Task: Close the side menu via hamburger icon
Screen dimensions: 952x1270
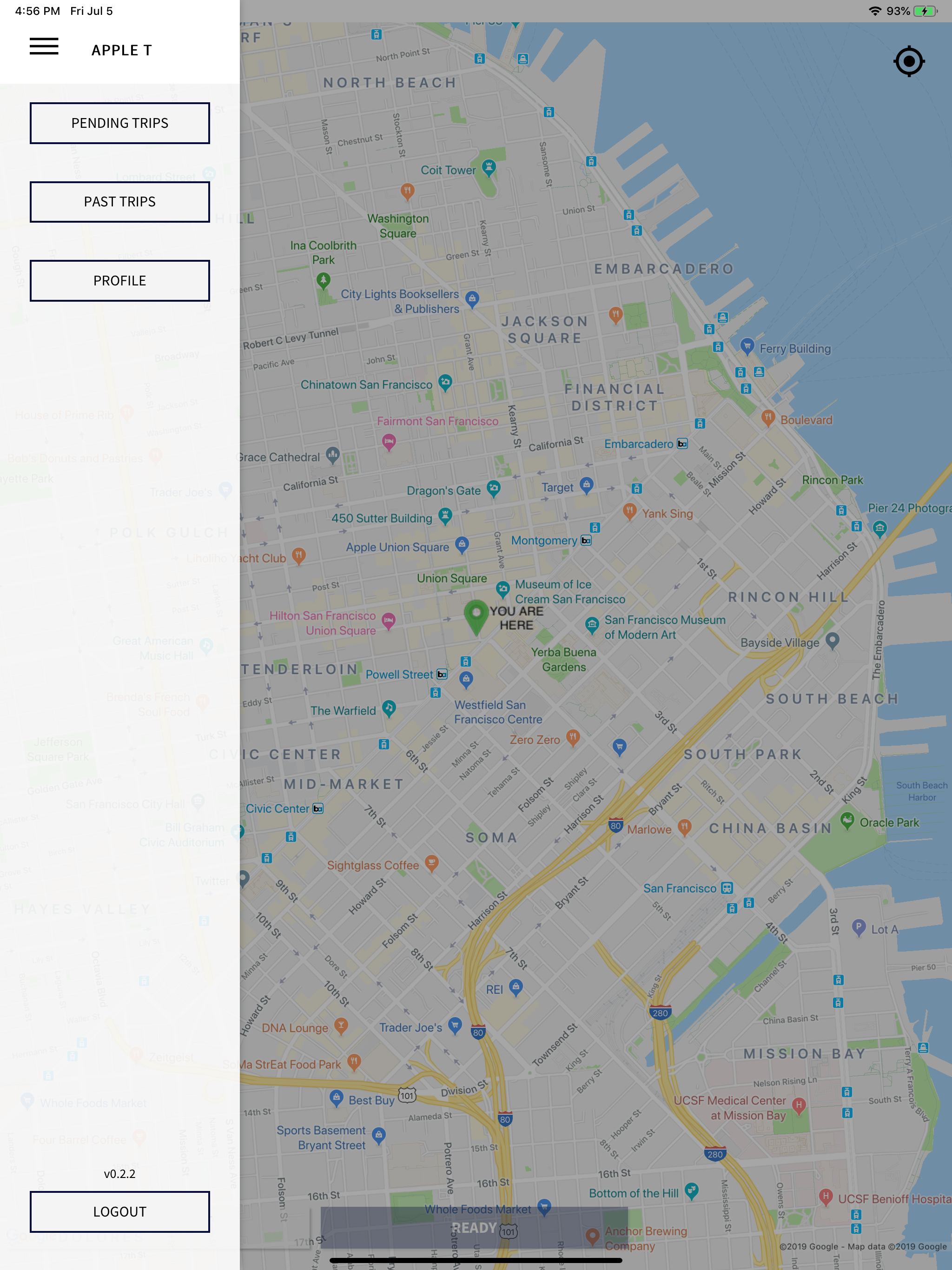Action: click(x=44, y=46)
